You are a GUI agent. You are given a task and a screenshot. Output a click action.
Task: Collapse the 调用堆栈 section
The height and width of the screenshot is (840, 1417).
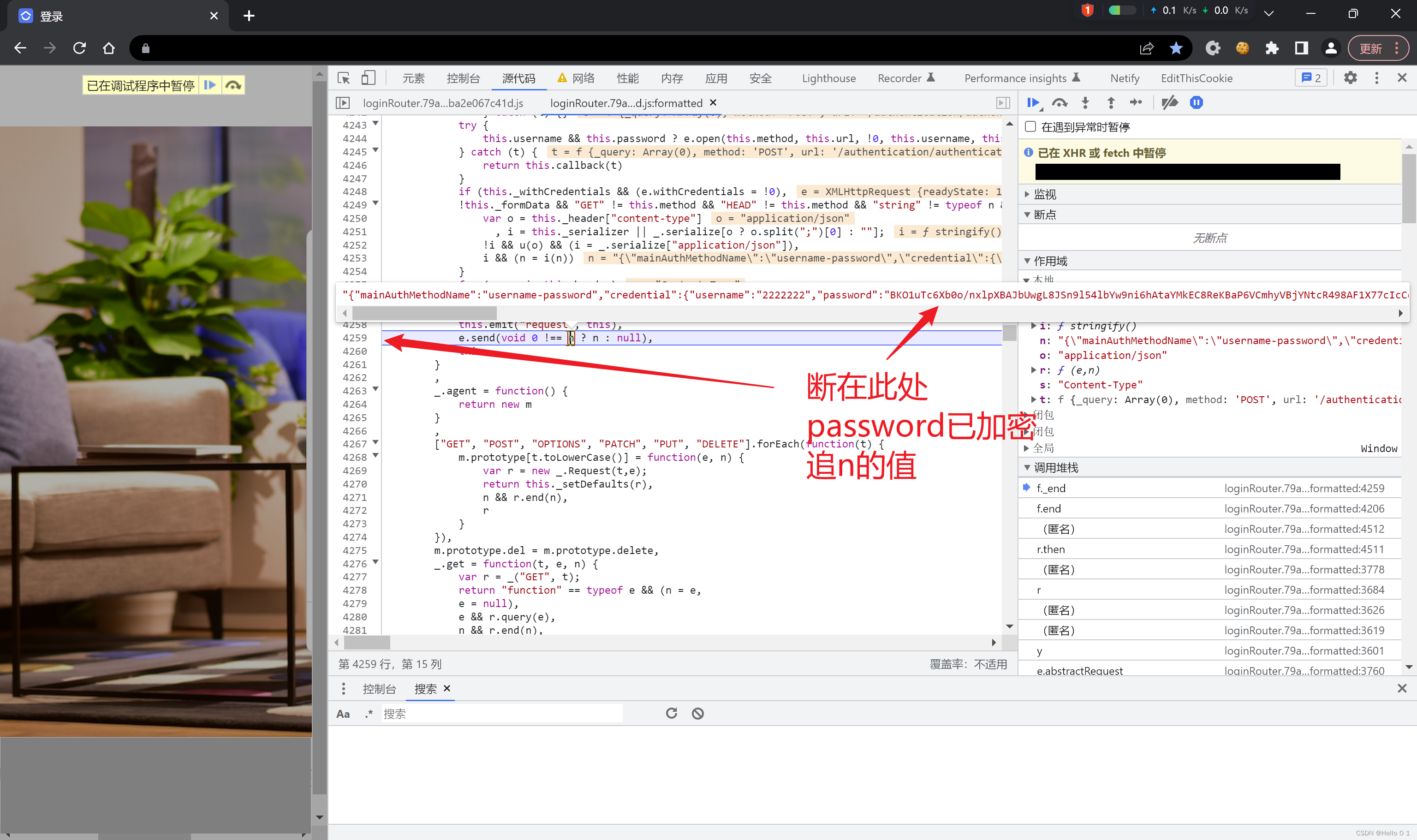(x=1028, y=468)
